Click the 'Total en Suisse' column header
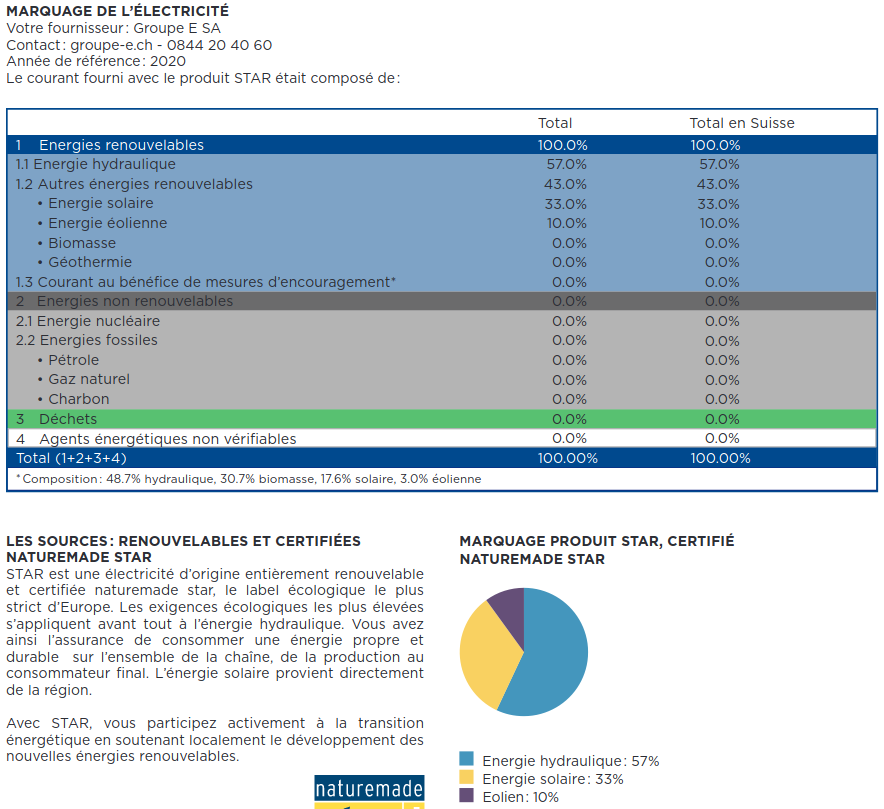 (x=742, y=123)
